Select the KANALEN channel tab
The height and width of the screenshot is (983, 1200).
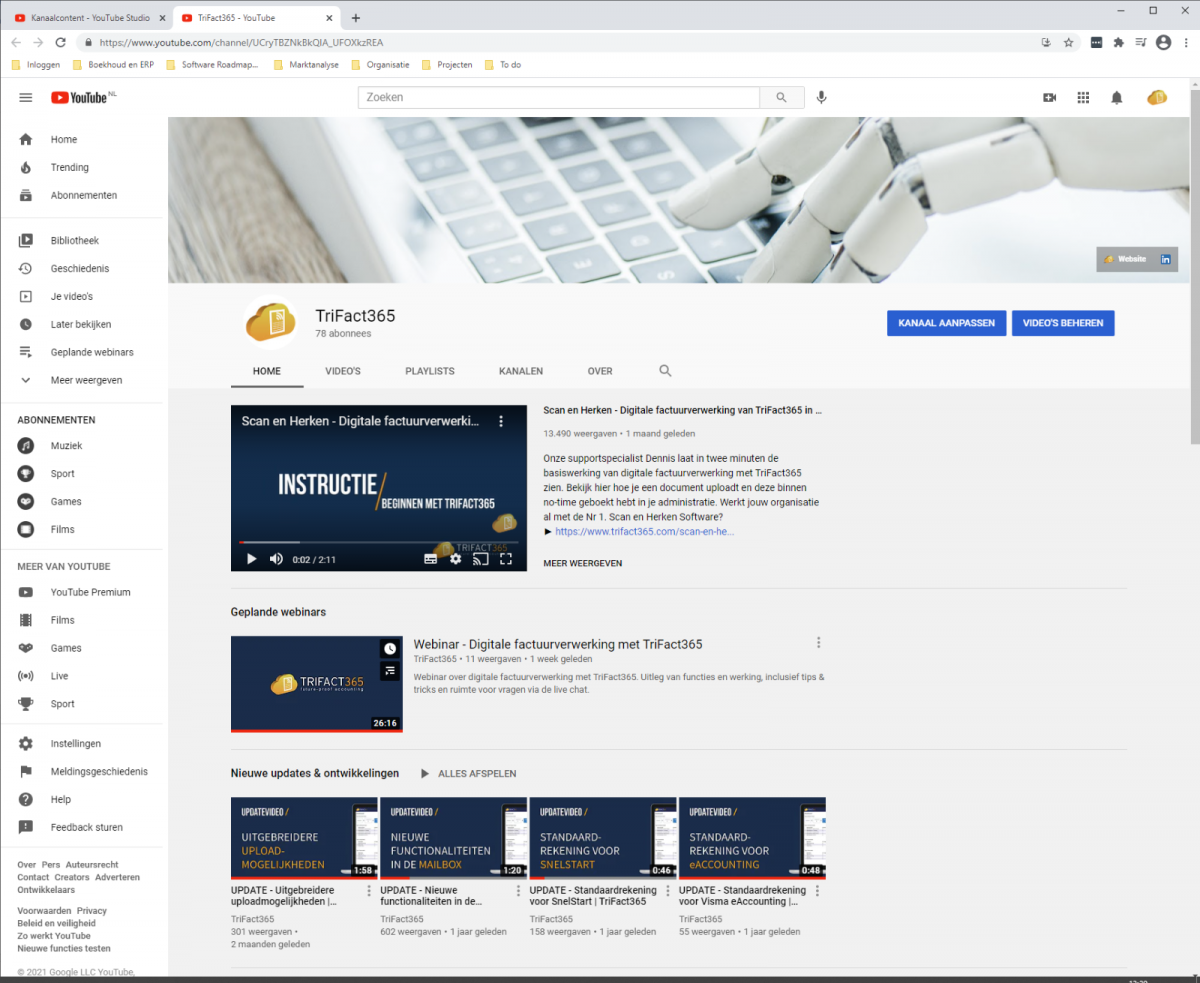[x=521, y=371]
